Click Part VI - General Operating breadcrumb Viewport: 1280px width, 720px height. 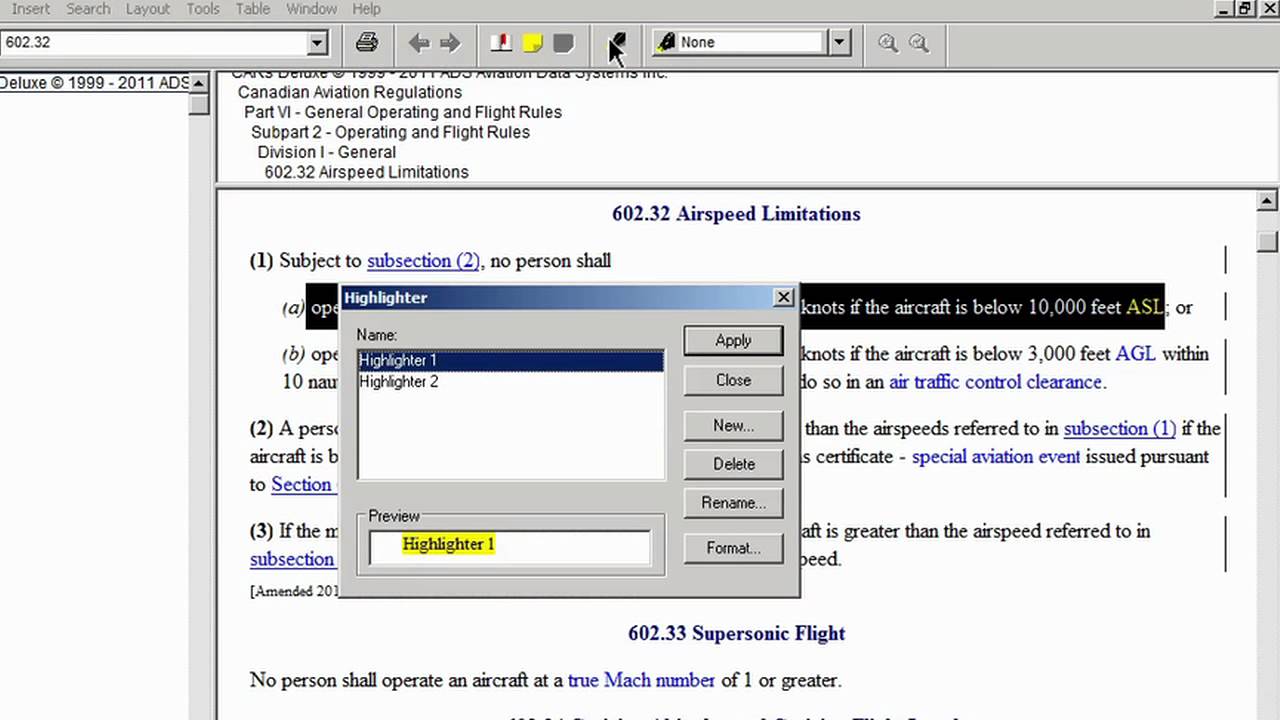coord(403,112)
